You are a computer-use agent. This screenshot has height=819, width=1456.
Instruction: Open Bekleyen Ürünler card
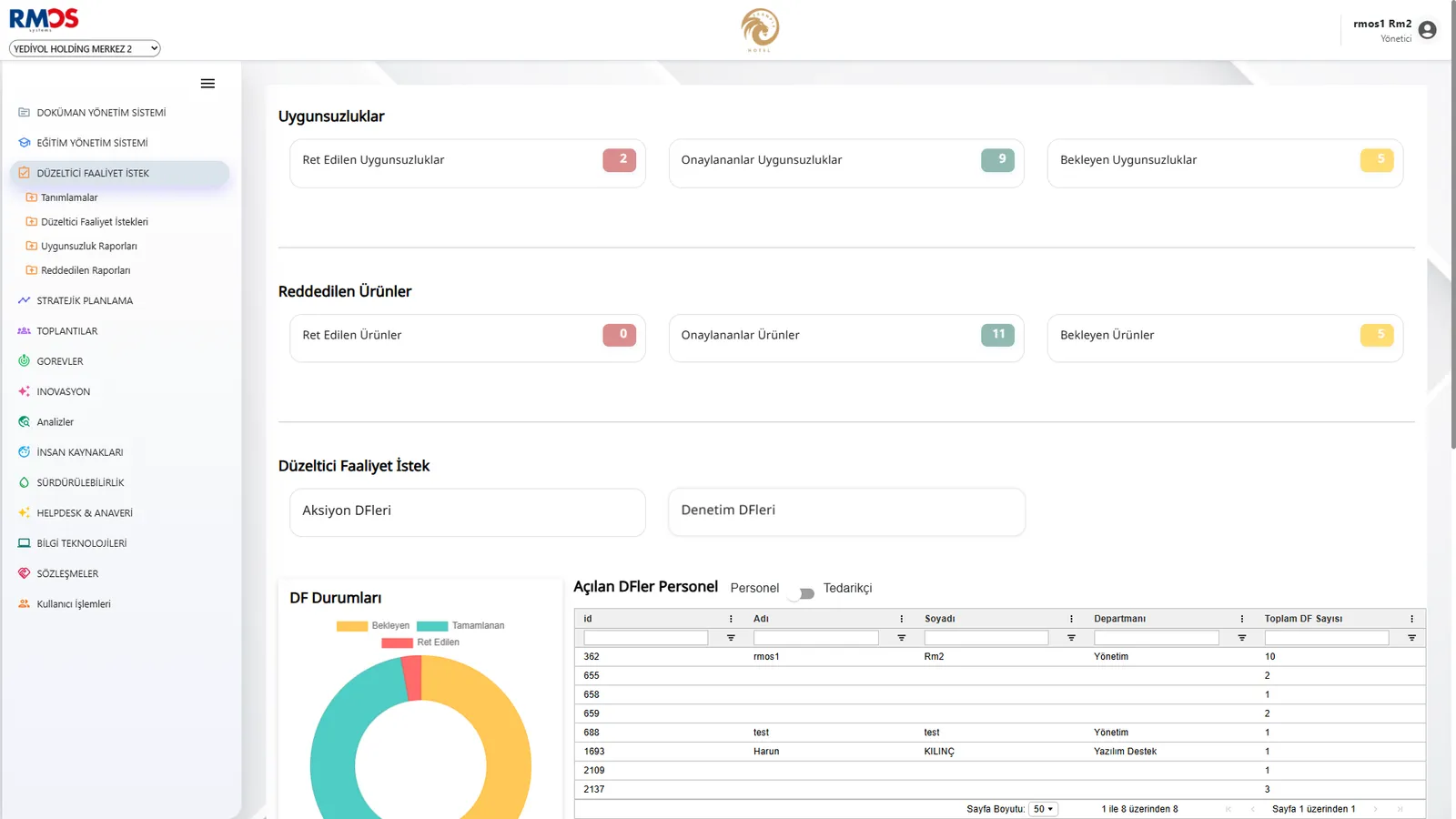[x=1225, y=339]
